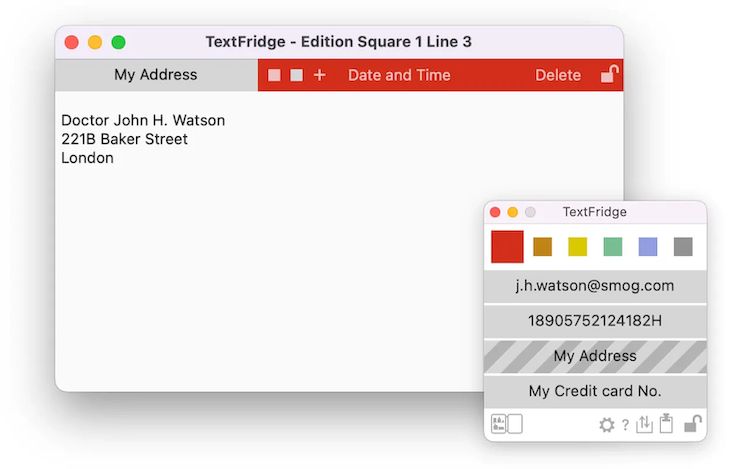Select the gray color square
Image resolution: width=750 pixels, height=469 pixels.
(x=683, y=247)
